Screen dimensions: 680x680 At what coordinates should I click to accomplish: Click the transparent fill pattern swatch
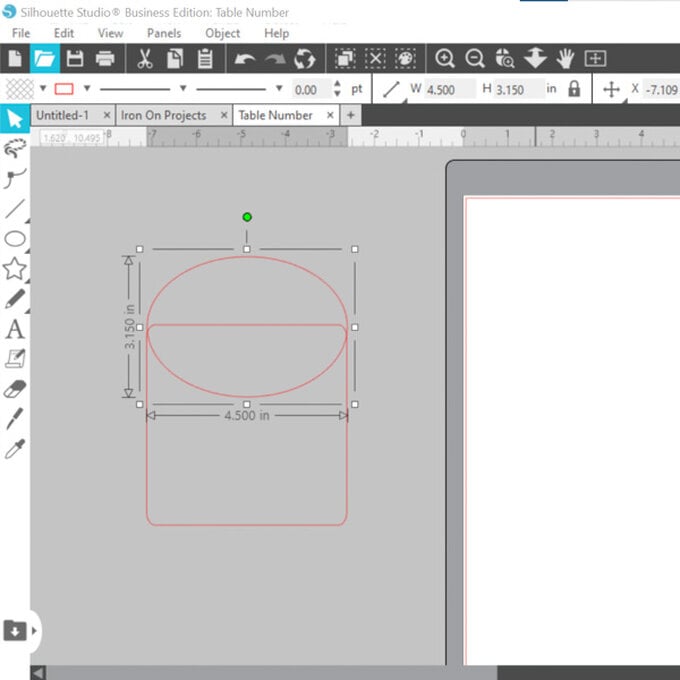pos(20,89)
